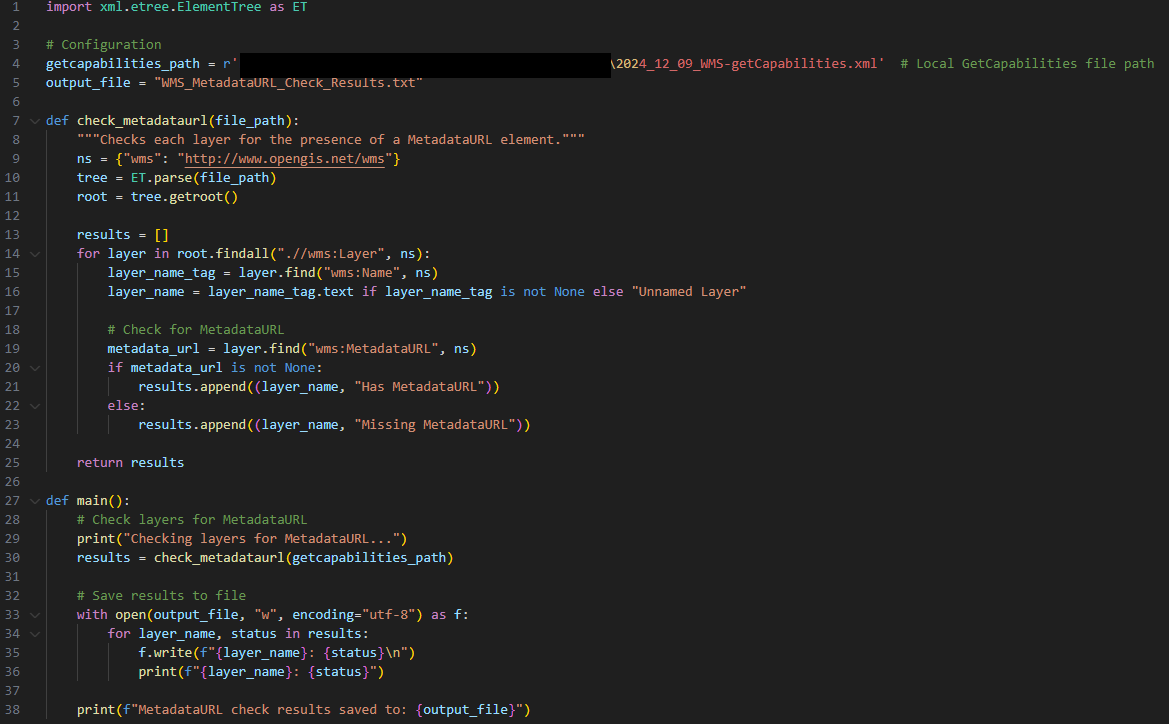
Task: Fold the else block on line 22
Action: [34, 406]
